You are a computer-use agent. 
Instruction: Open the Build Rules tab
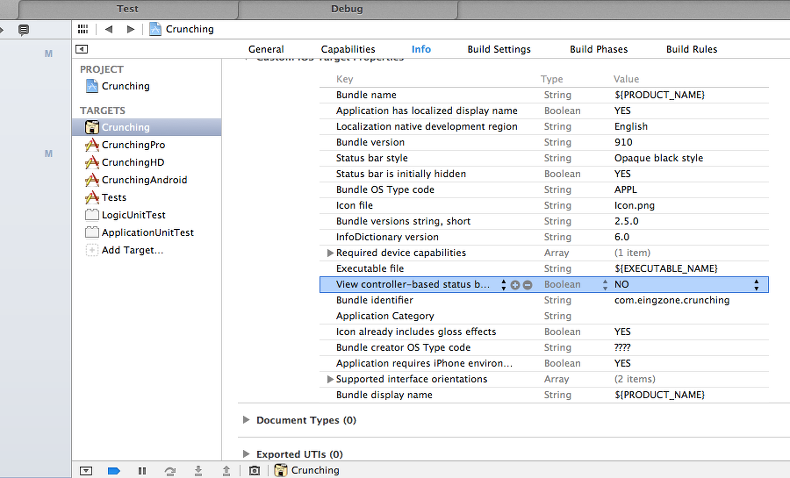pyautogui.click(x=691, y=49)
